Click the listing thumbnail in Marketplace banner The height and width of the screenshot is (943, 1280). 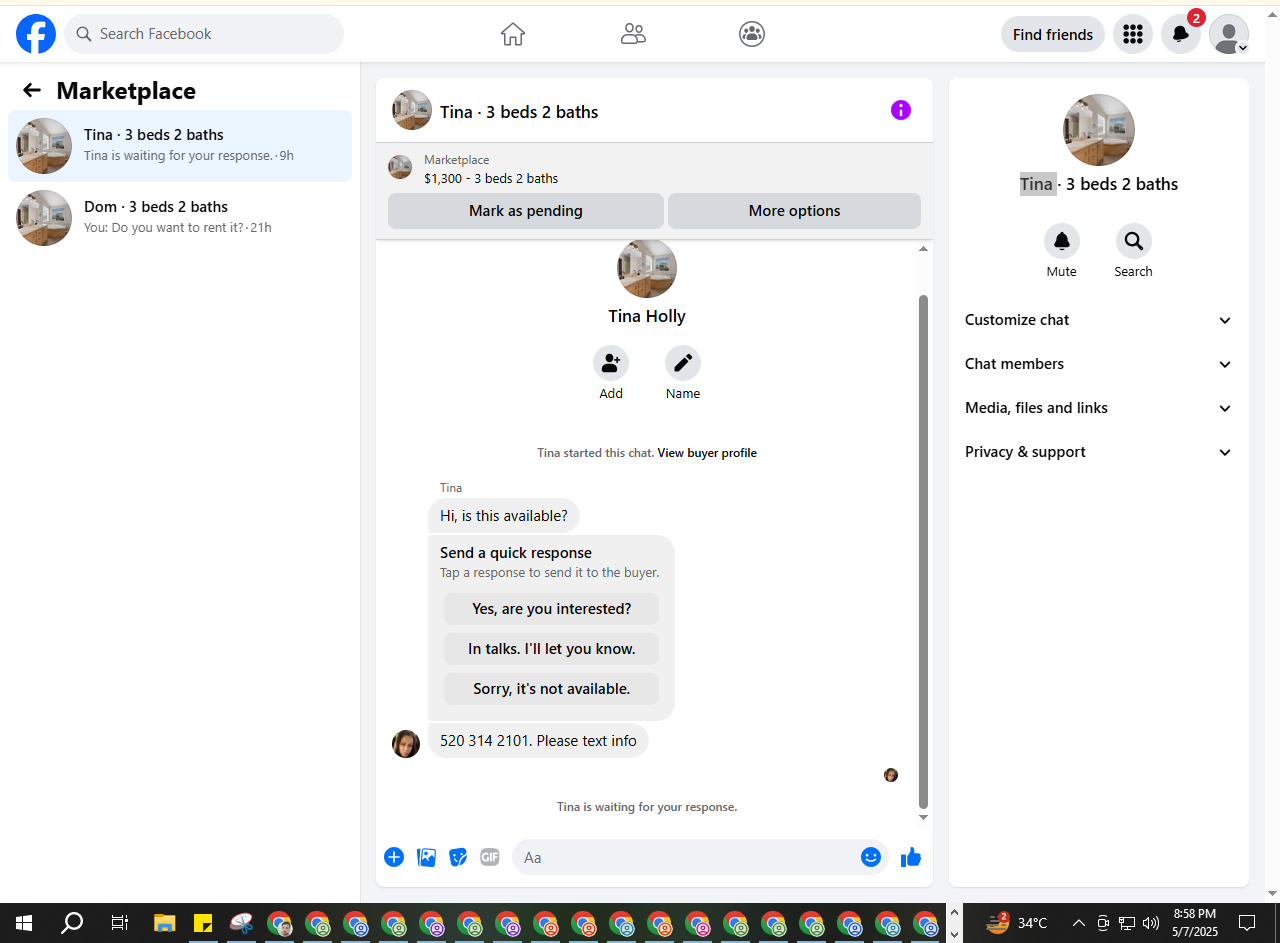pos(400,167)
